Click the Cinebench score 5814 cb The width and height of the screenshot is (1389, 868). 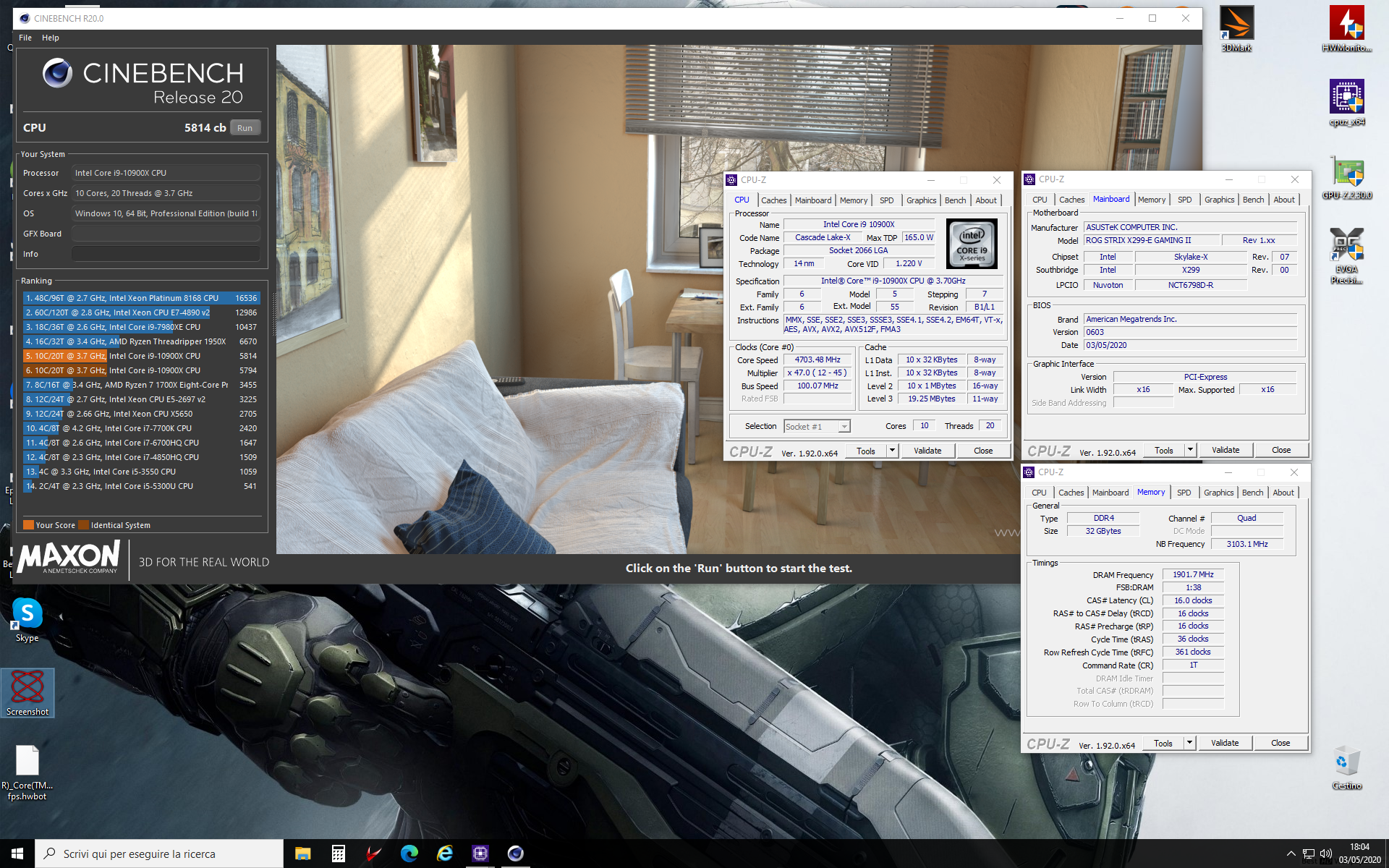click(x=205, y=127)
